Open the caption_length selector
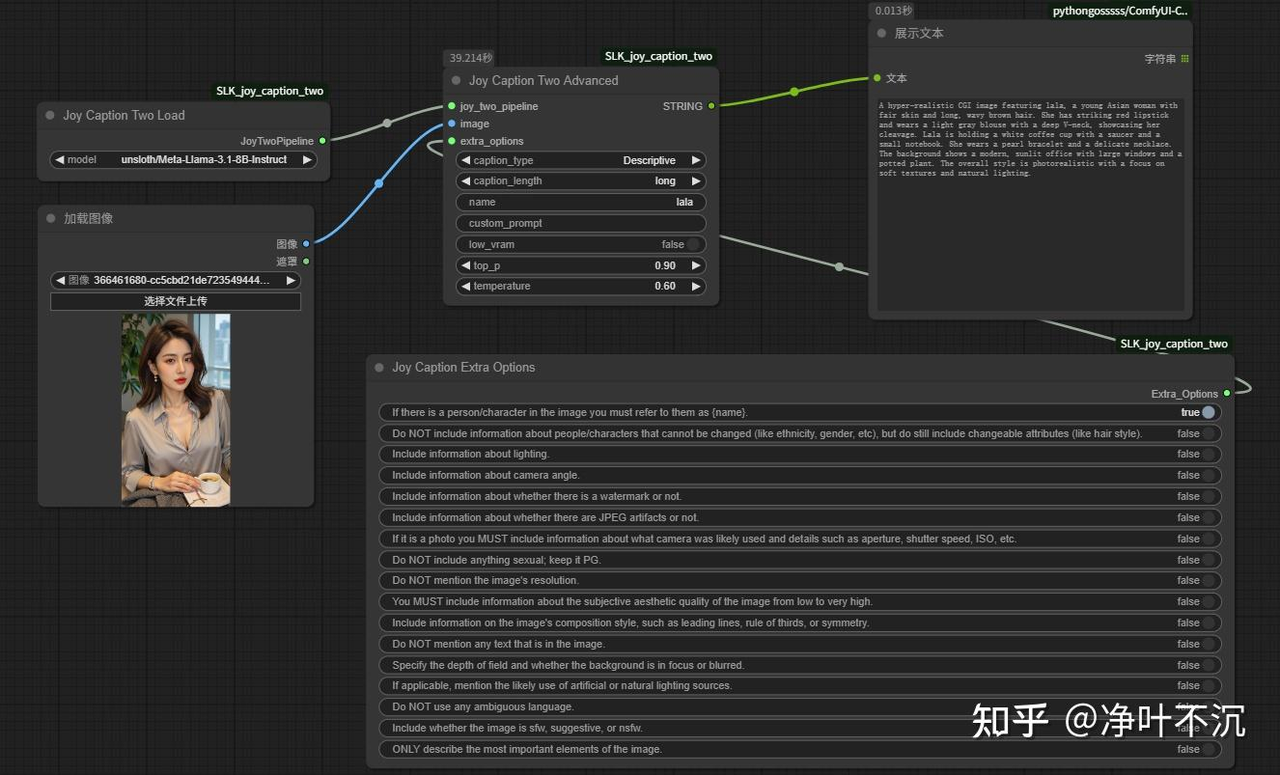The height and width of the screenshot is (775, 1280). click(580, 181)
